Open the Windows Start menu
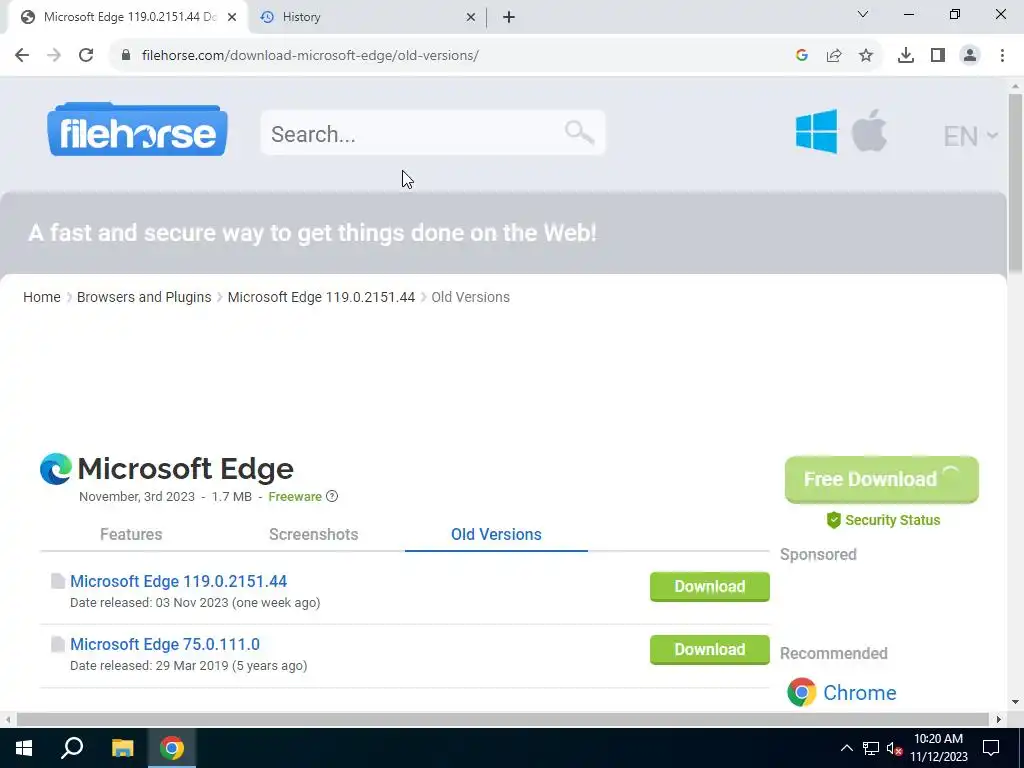This screenshot has height=768, width=1024. (24, 748)
